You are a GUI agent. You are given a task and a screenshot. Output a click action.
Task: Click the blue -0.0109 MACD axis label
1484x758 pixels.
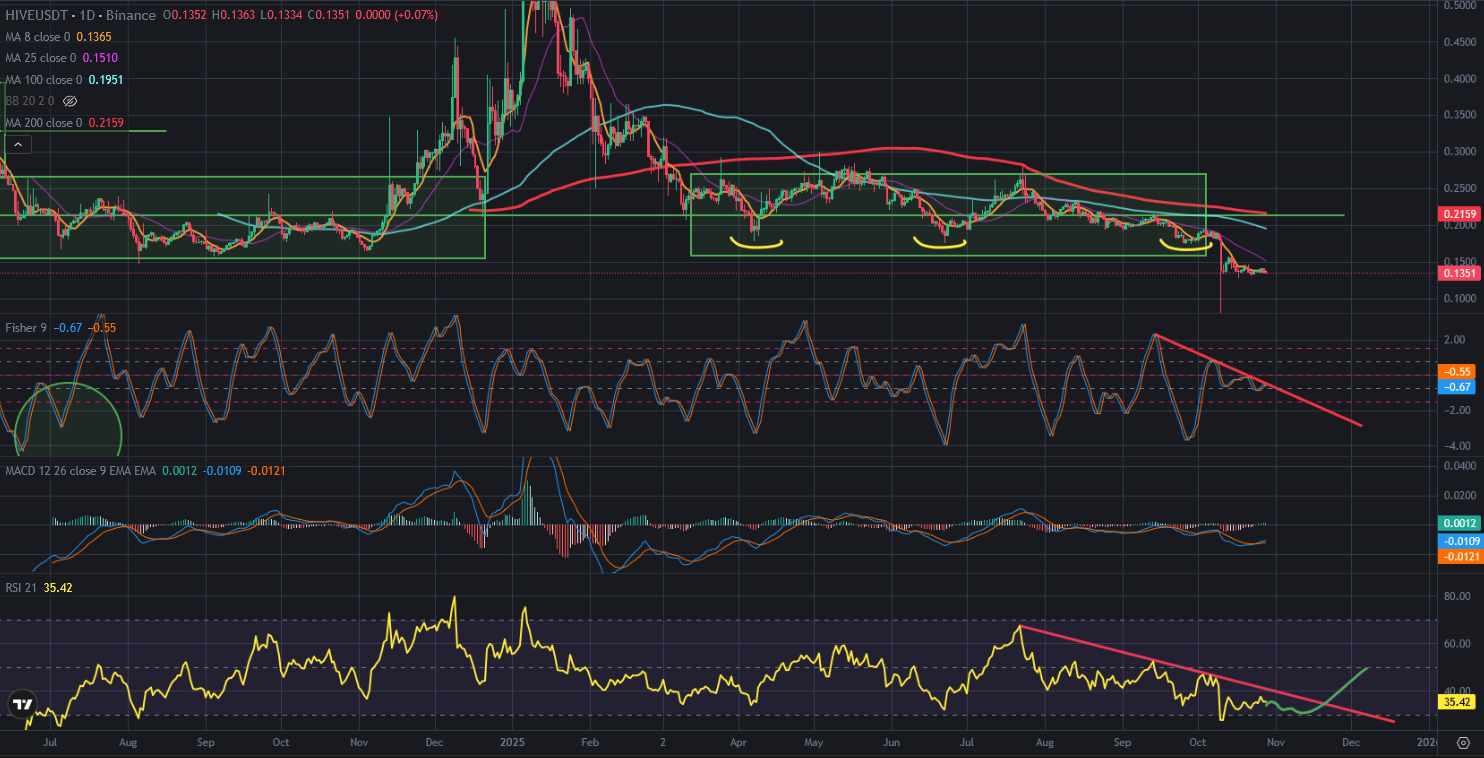[x=1459, y=542]
